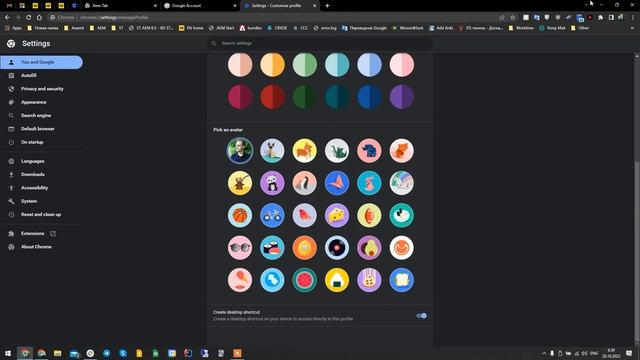The width and height of the screenshot is (640, 360).
Task: Select the dark magenta theme color
Action: click(240, 97)
